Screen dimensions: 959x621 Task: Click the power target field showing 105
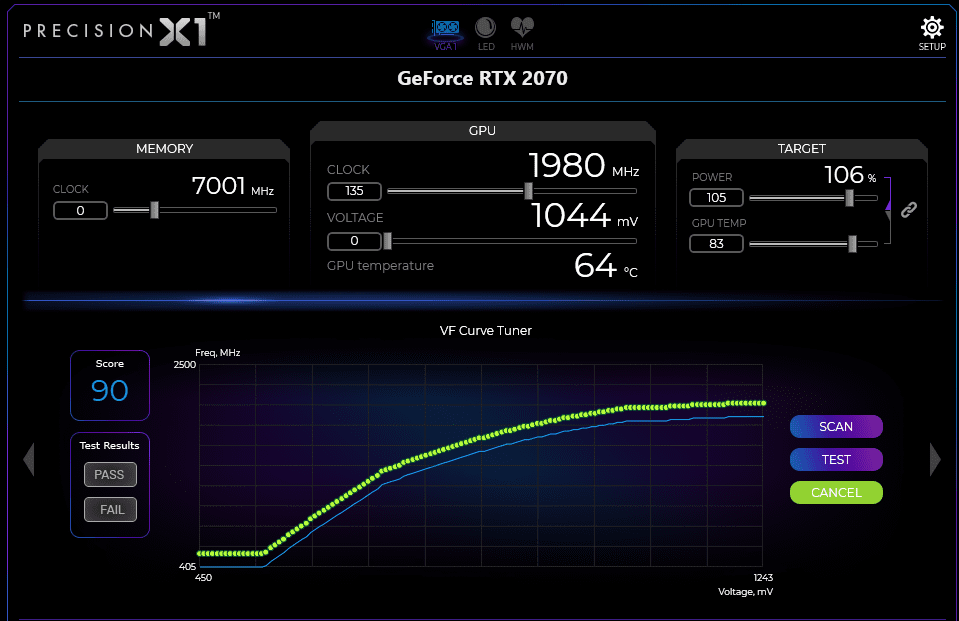(716, 198)
